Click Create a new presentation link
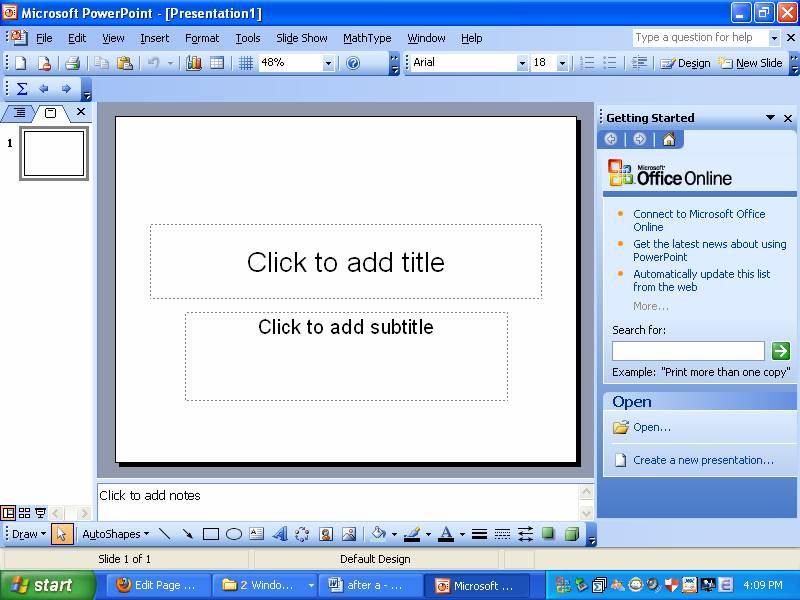Screen dimensions: 800x600 (x=703, y=460)
